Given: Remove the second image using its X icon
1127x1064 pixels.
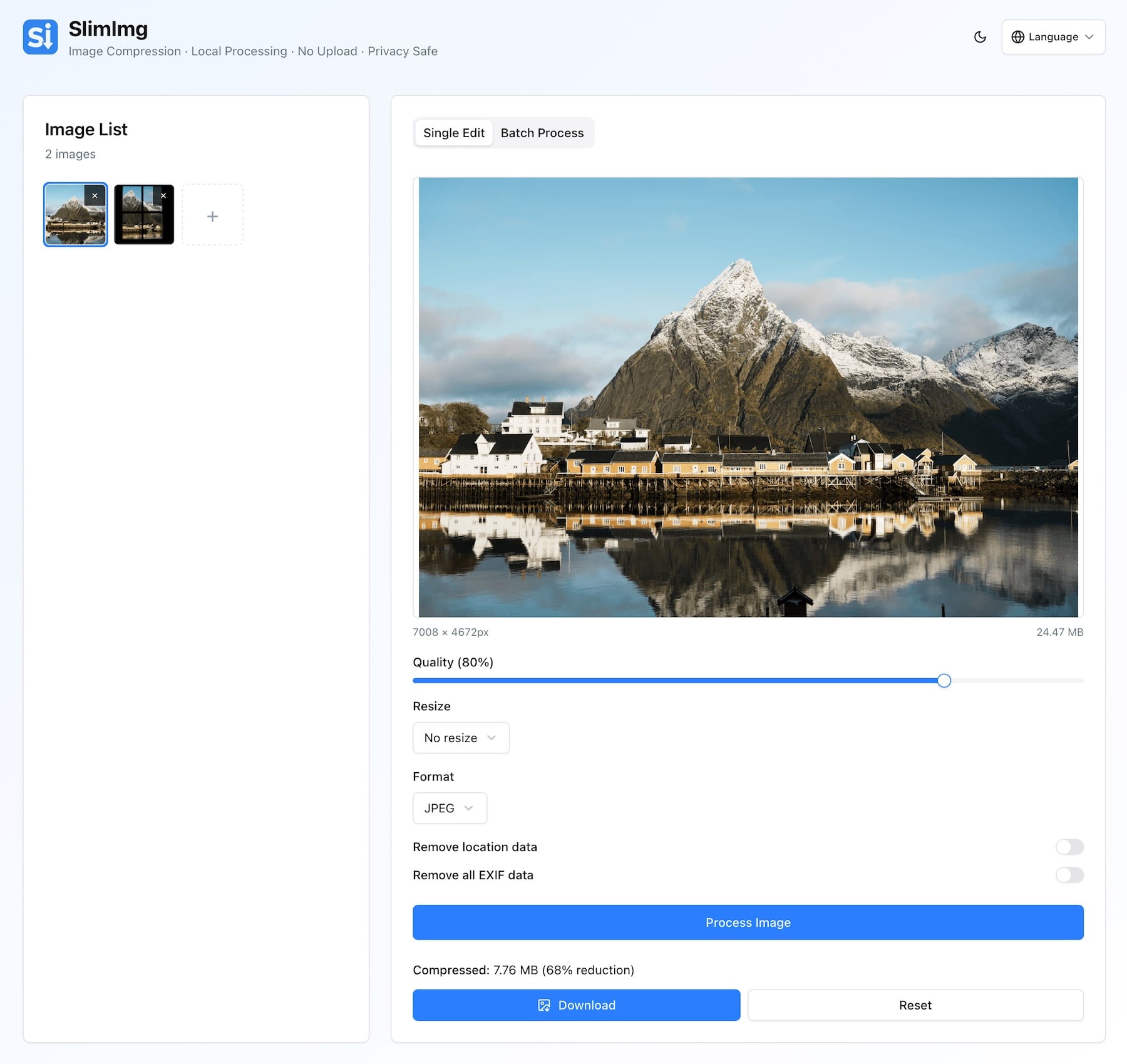Looking at the screenshot, I should click(x=163, y=195).
